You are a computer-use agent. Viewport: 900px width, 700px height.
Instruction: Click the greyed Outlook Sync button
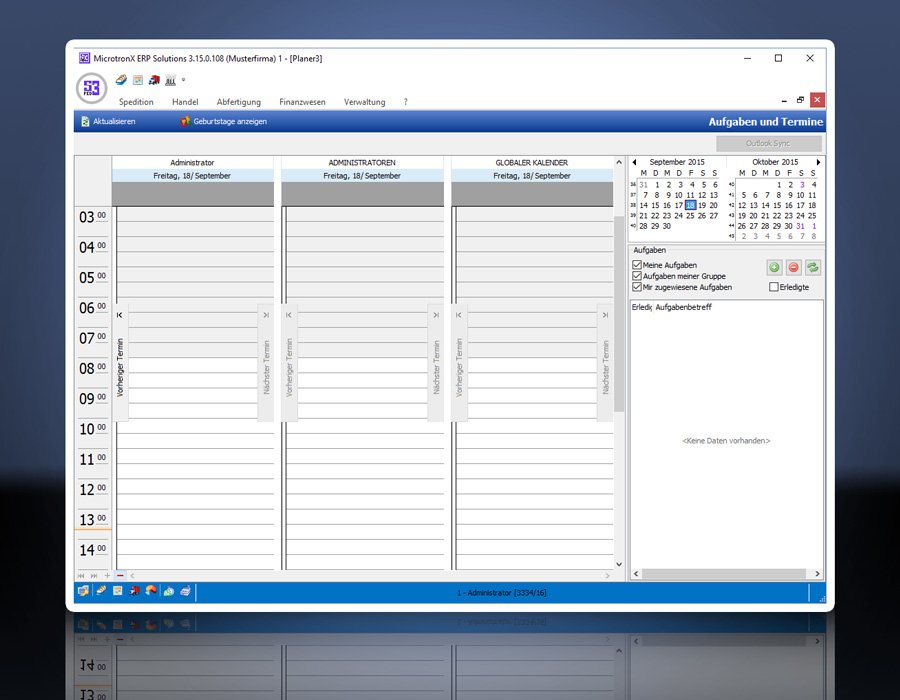click(769, 143)
